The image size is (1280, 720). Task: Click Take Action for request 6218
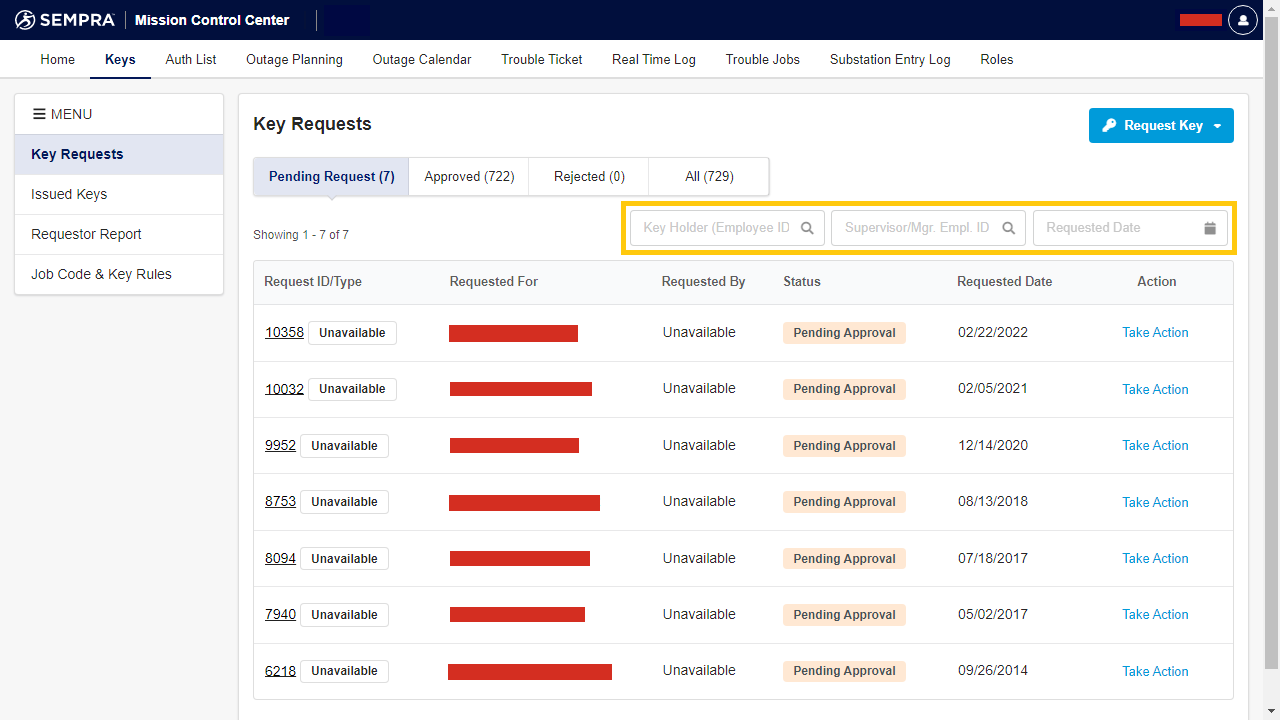pyautogui.click(x=1155, y=671)
